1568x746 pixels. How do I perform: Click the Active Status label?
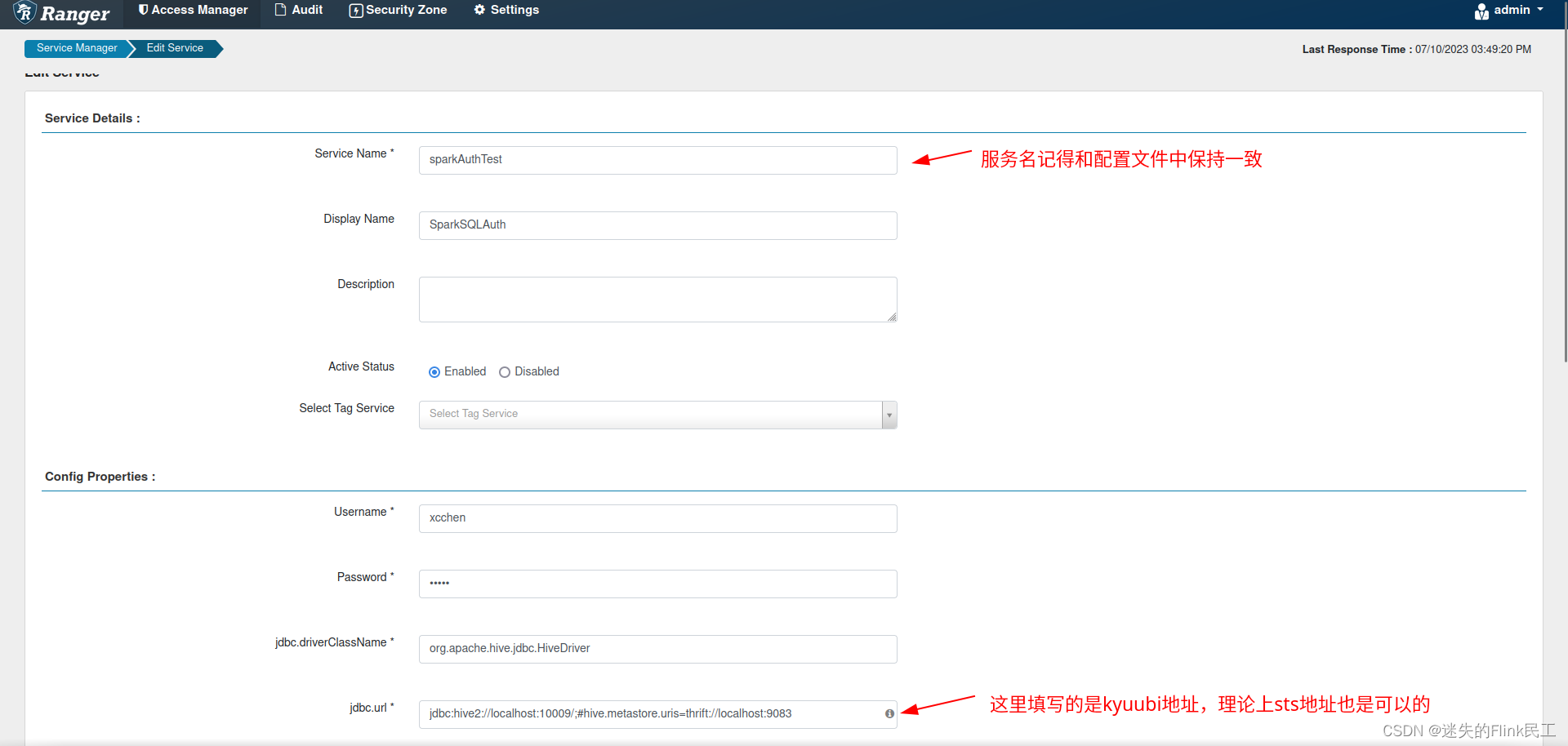click(361, 366)
